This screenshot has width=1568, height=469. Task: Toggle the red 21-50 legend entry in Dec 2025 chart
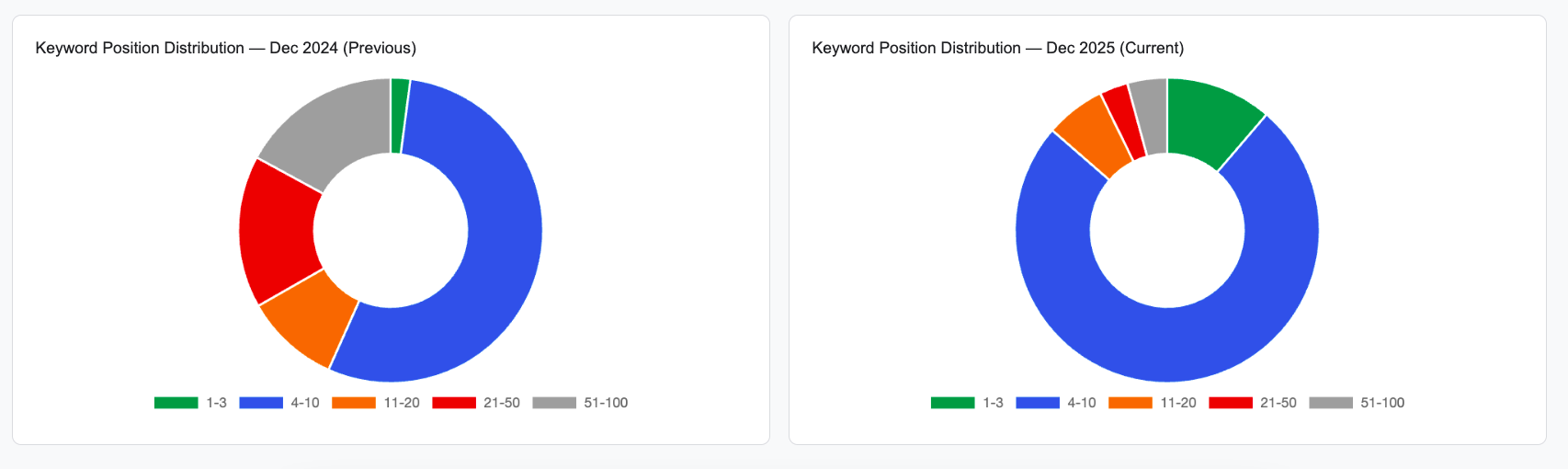click(x=1253, y=403)
